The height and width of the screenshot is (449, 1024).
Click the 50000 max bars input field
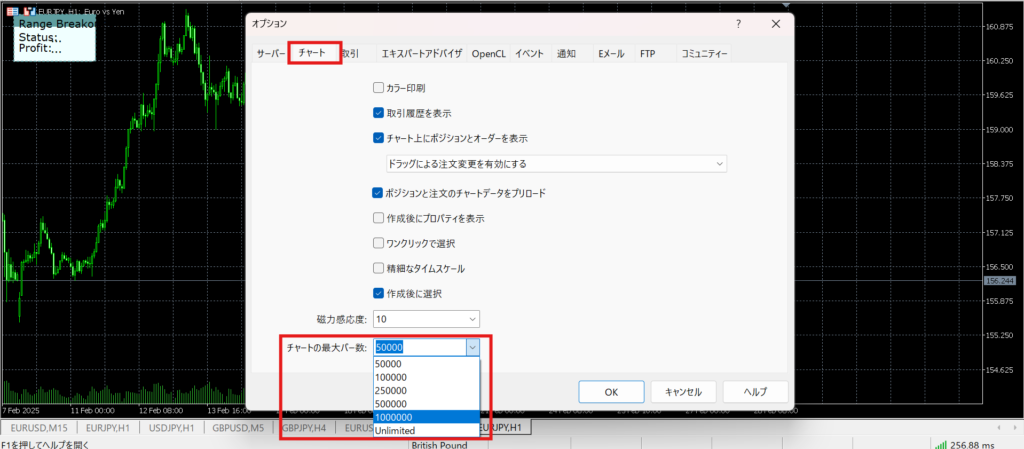point(418,347)
